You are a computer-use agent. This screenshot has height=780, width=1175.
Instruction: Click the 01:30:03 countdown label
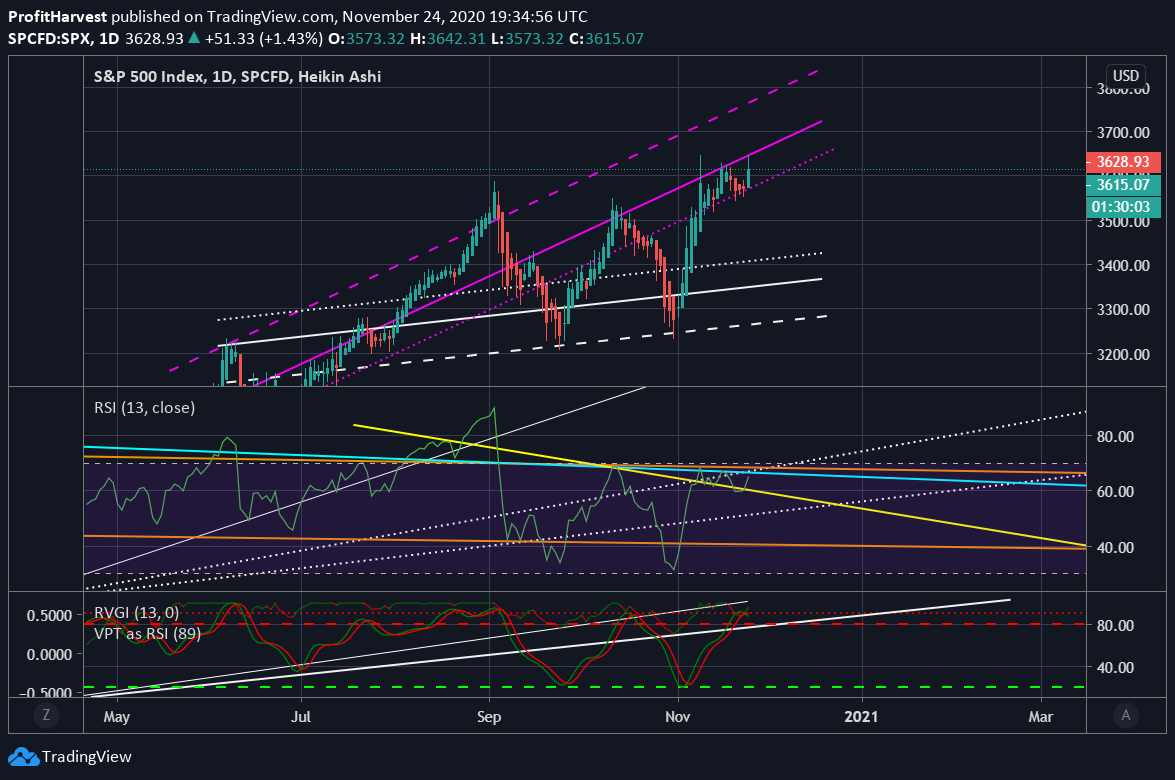(x=1123, y=207)
